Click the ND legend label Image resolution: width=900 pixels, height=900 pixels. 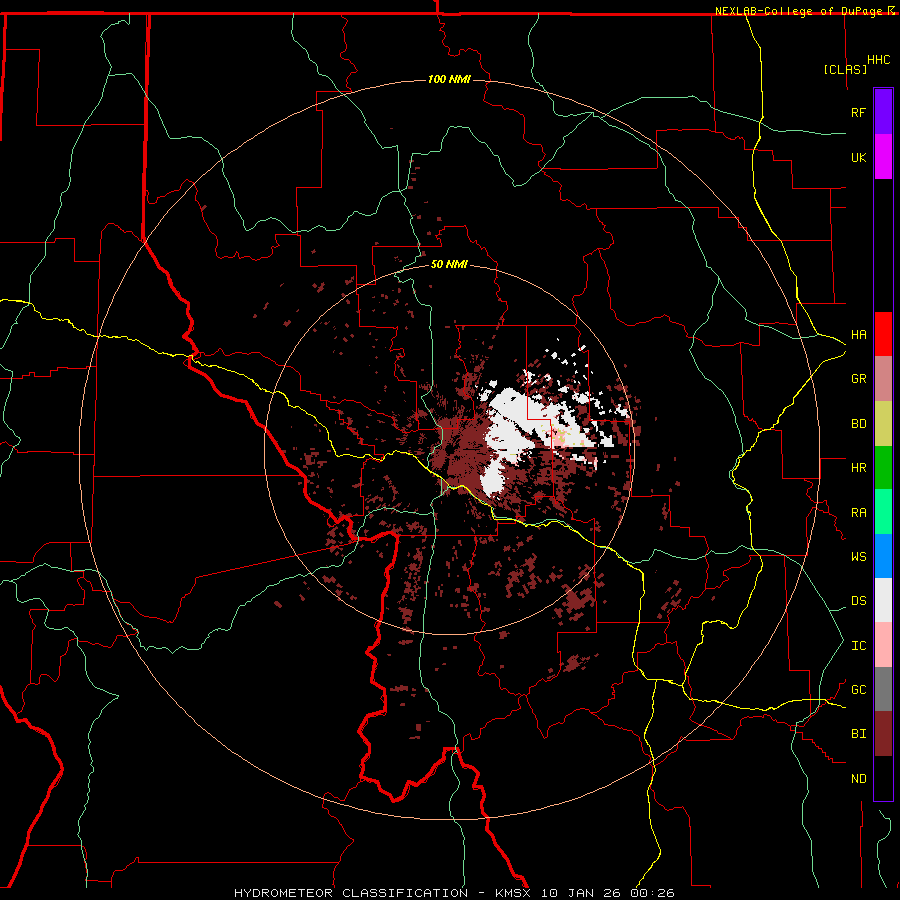click(858, 779)
